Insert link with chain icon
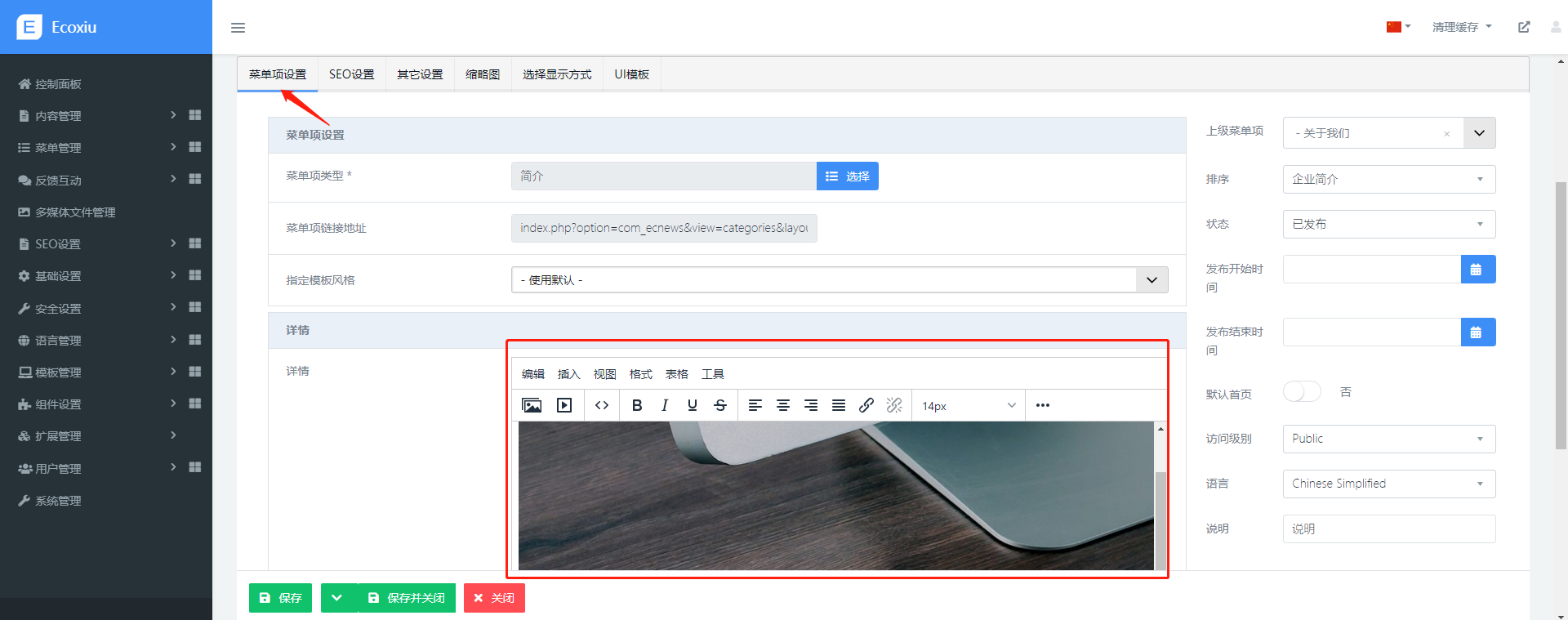Screen dimensions: 1568x620 coord(866,405)
